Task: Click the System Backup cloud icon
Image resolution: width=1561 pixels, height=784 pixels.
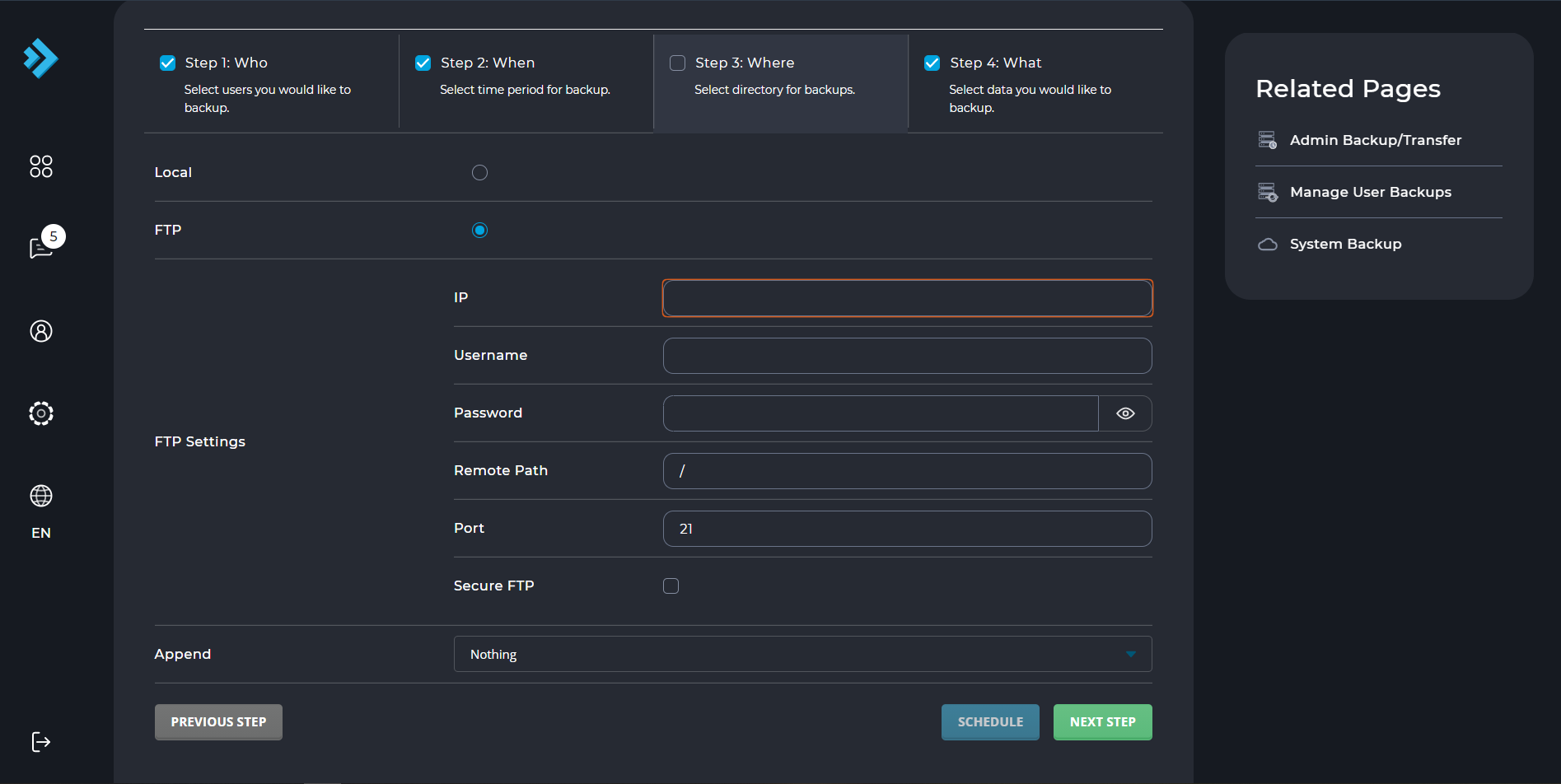Action: [1268, 244]
